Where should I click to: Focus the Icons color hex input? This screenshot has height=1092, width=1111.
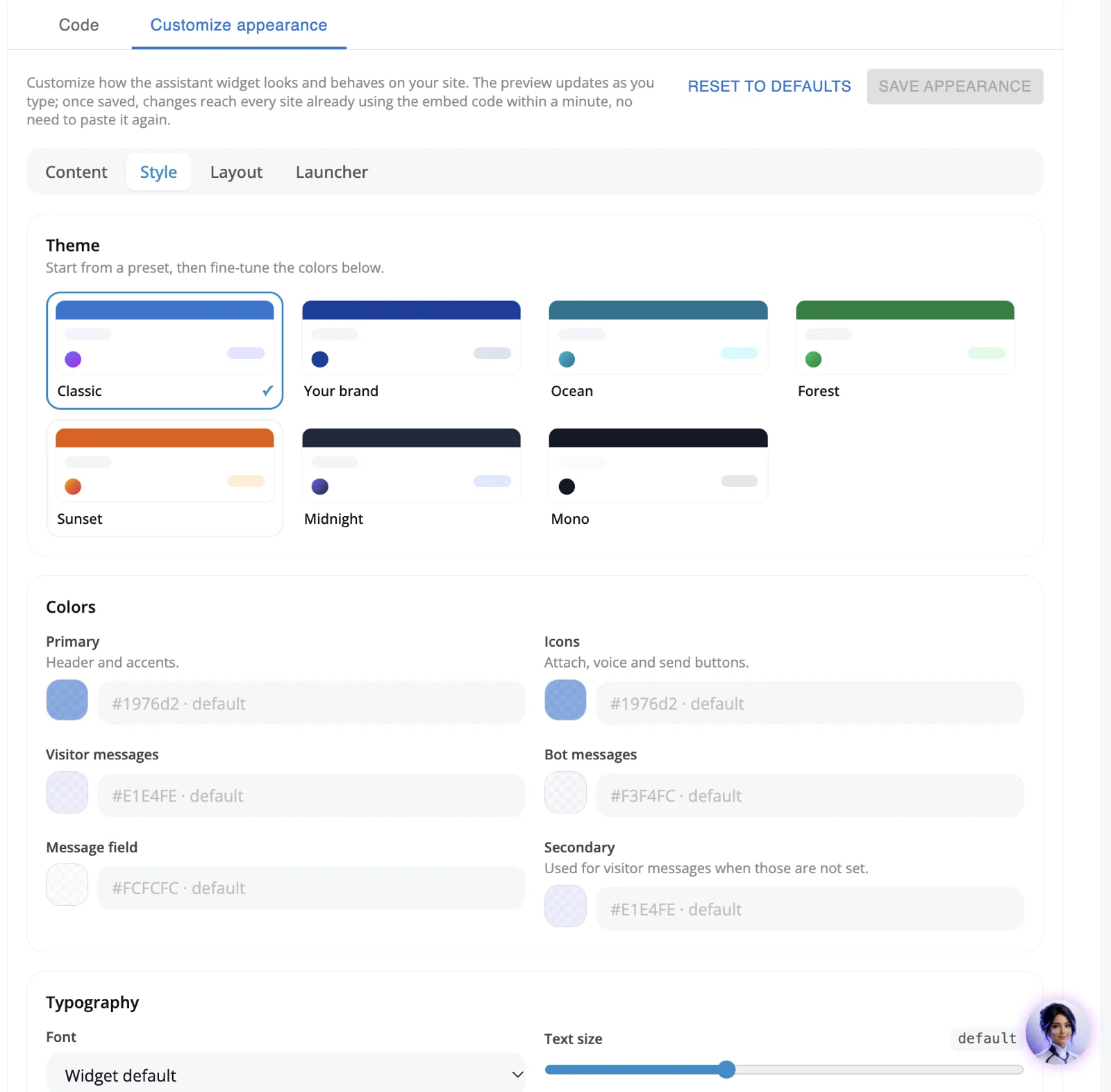[x=810, y=703]
